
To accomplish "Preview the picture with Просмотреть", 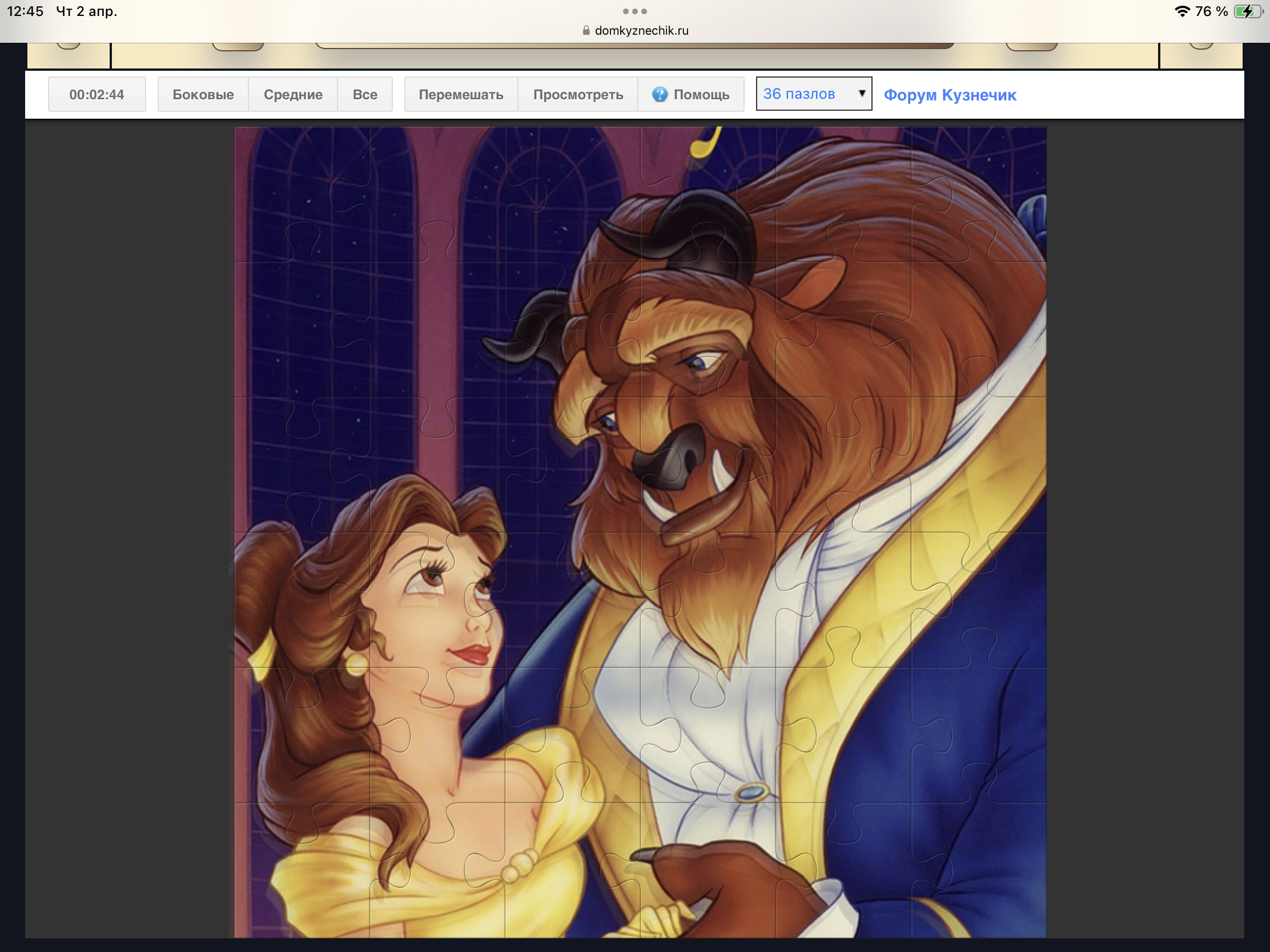I will point(577,94).
